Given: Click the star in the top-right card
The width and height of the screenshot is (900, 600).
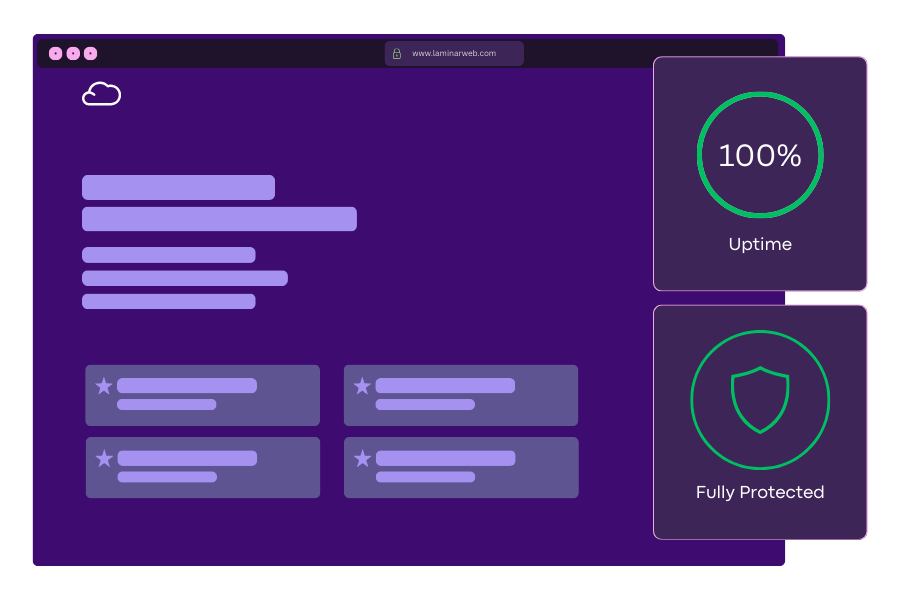Looking at the screenshot, I should (x=362, y=386).
